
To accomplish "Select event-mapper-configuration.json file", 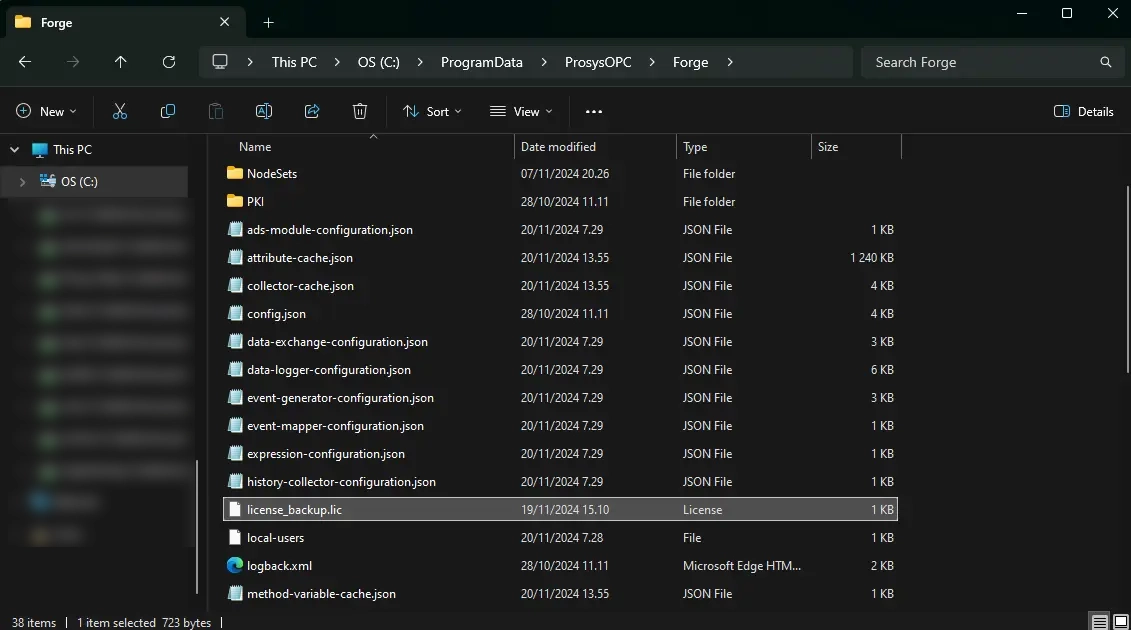I will [560, 426].
